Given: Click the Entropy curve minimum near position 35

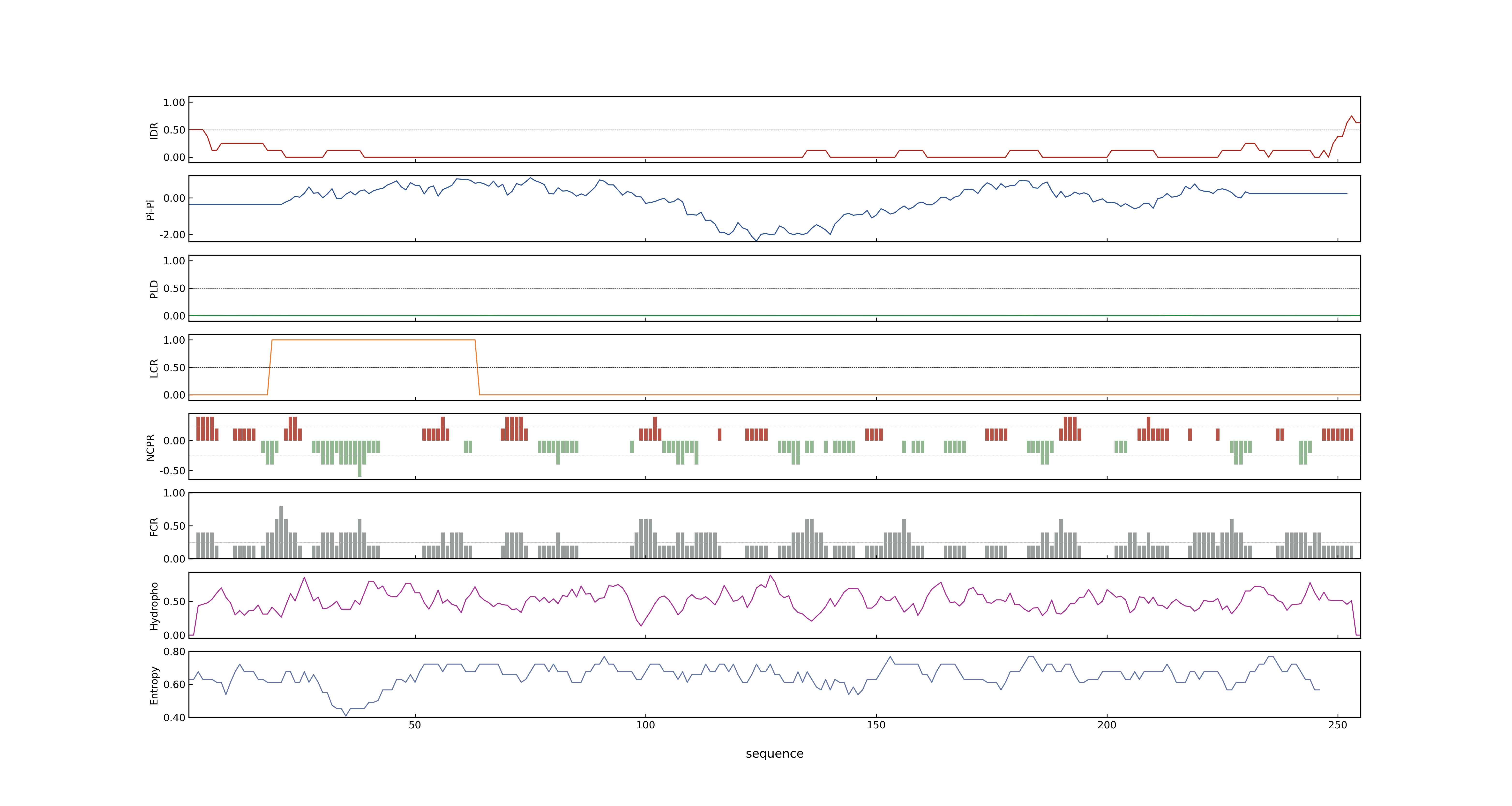Looking at the screenshot, I should click(346, 716).
